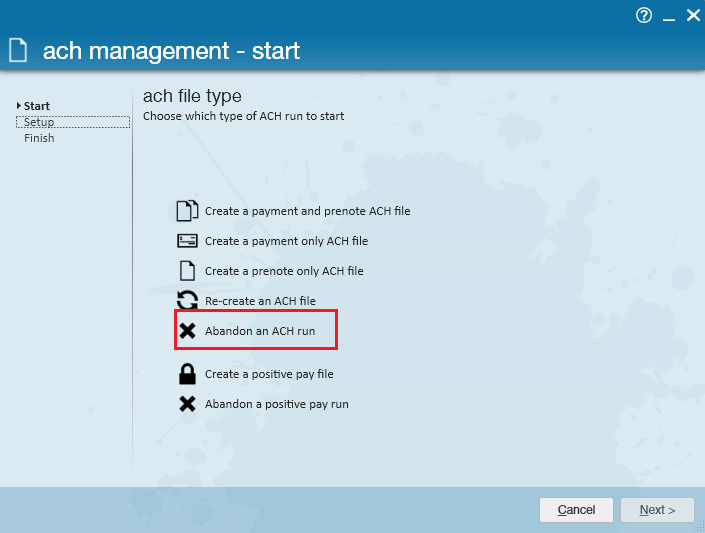The width and height of the screenshot is (705, 533).
Task: Select the Start step in sidebar
Action: [x=36, y=106]
